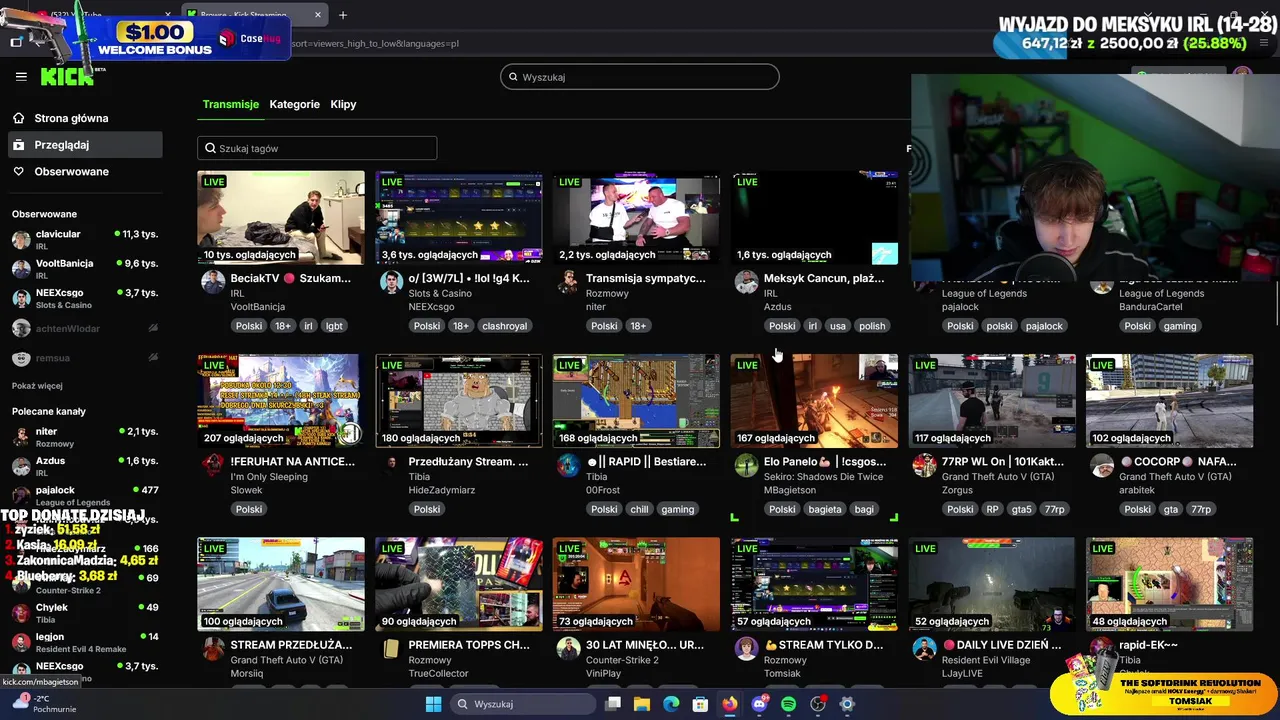Open Spotify from taskbar

click(x=788, y=704)
